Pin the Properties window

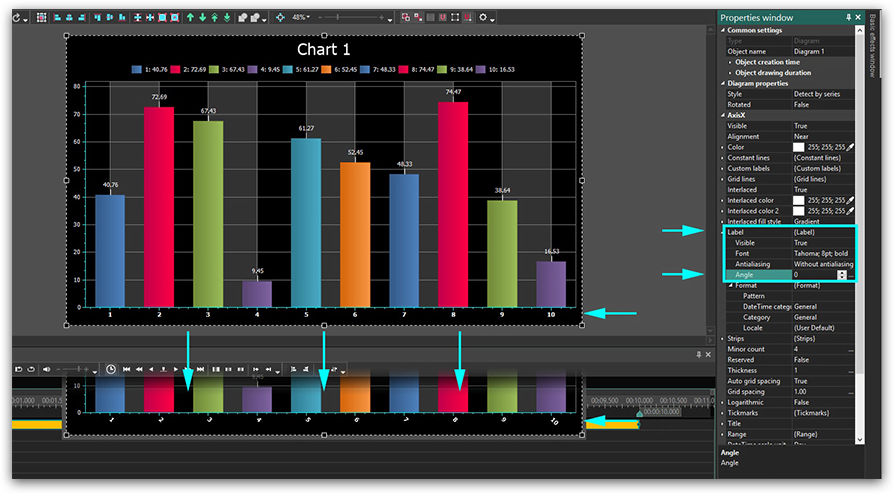(848, 17)
